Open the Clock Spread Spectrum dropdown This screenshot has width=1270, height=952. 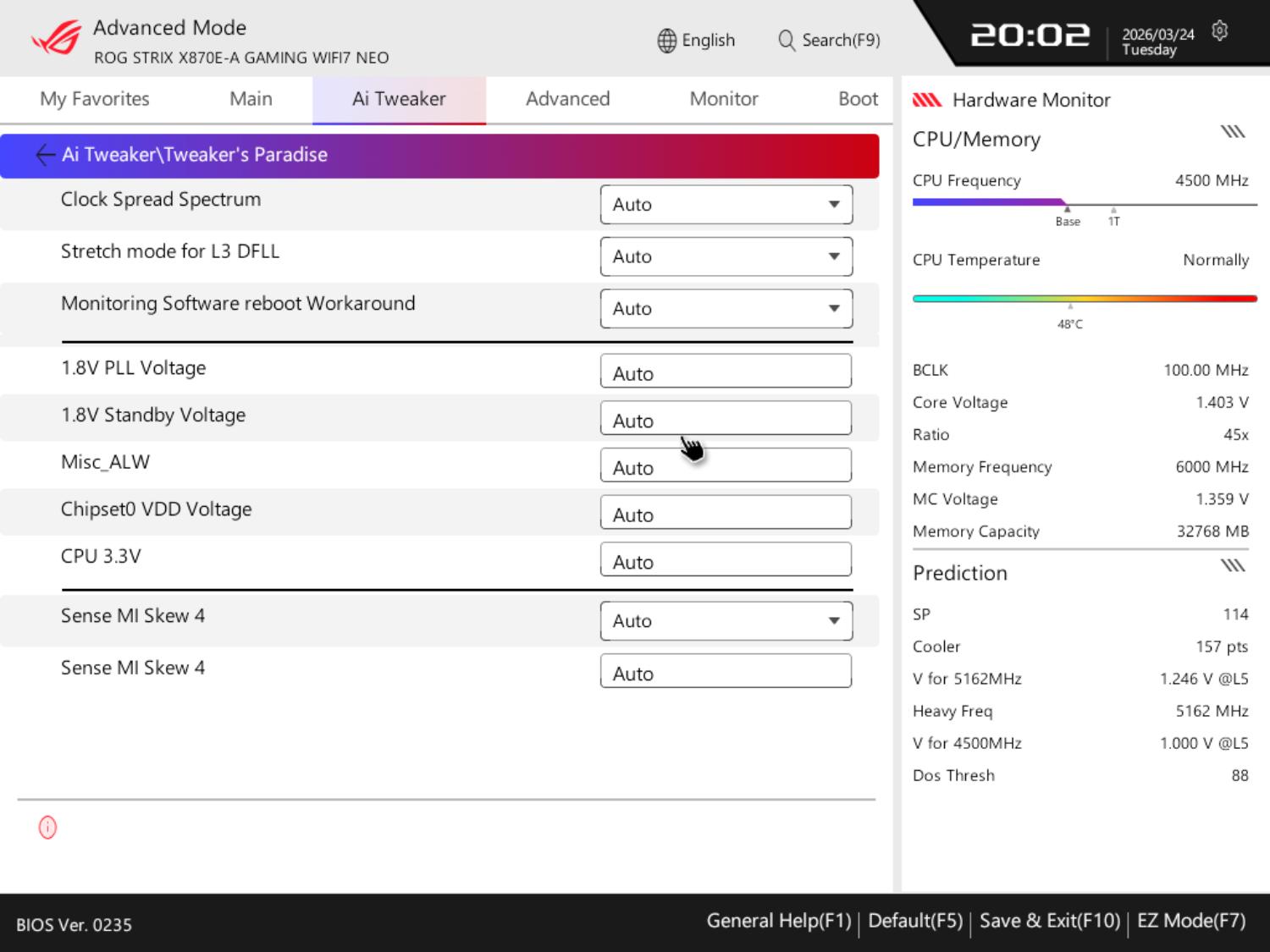pyautogui.click(x=726, y=205)
